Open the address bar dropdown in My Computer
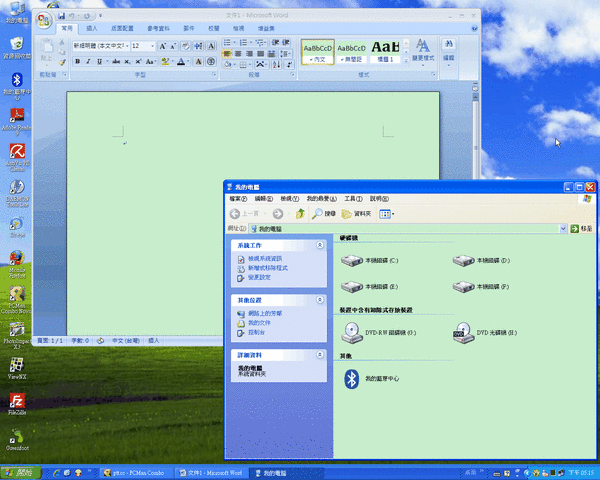600x480 pixels. 563,229
